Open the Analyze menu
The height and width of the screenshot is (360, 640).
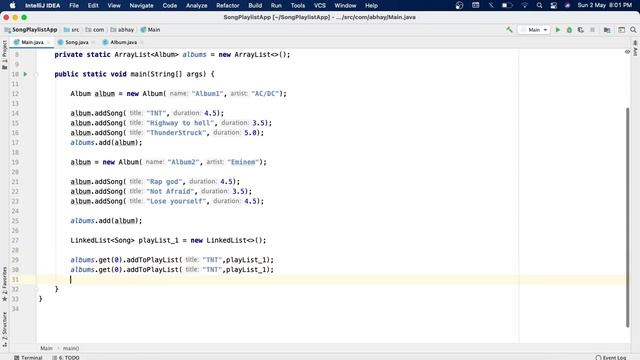pos(196,6)
